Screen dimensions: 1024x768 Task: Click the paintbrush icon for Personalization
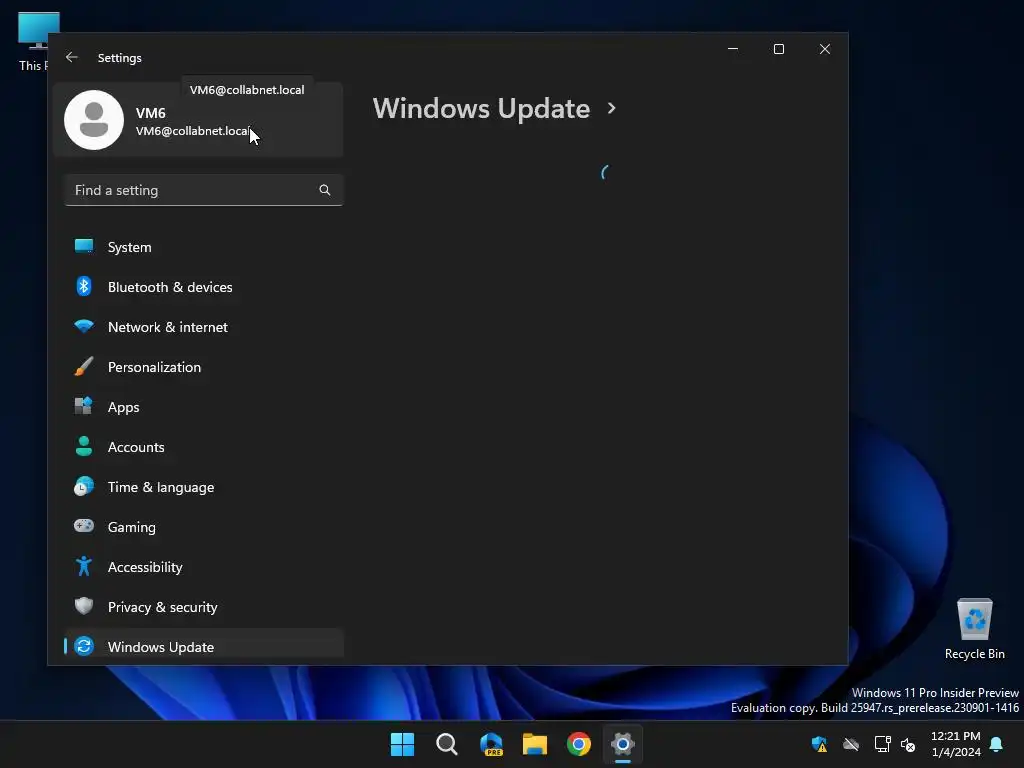coord(84,366)
